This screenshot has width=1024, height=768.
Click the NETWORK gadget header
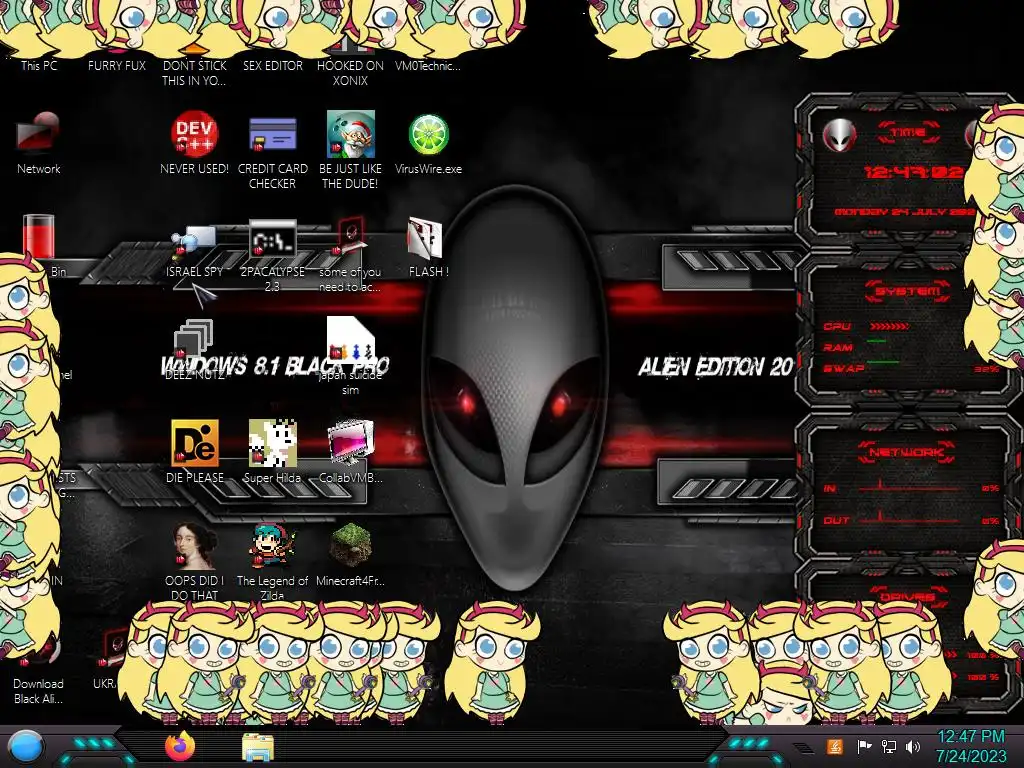906,452
